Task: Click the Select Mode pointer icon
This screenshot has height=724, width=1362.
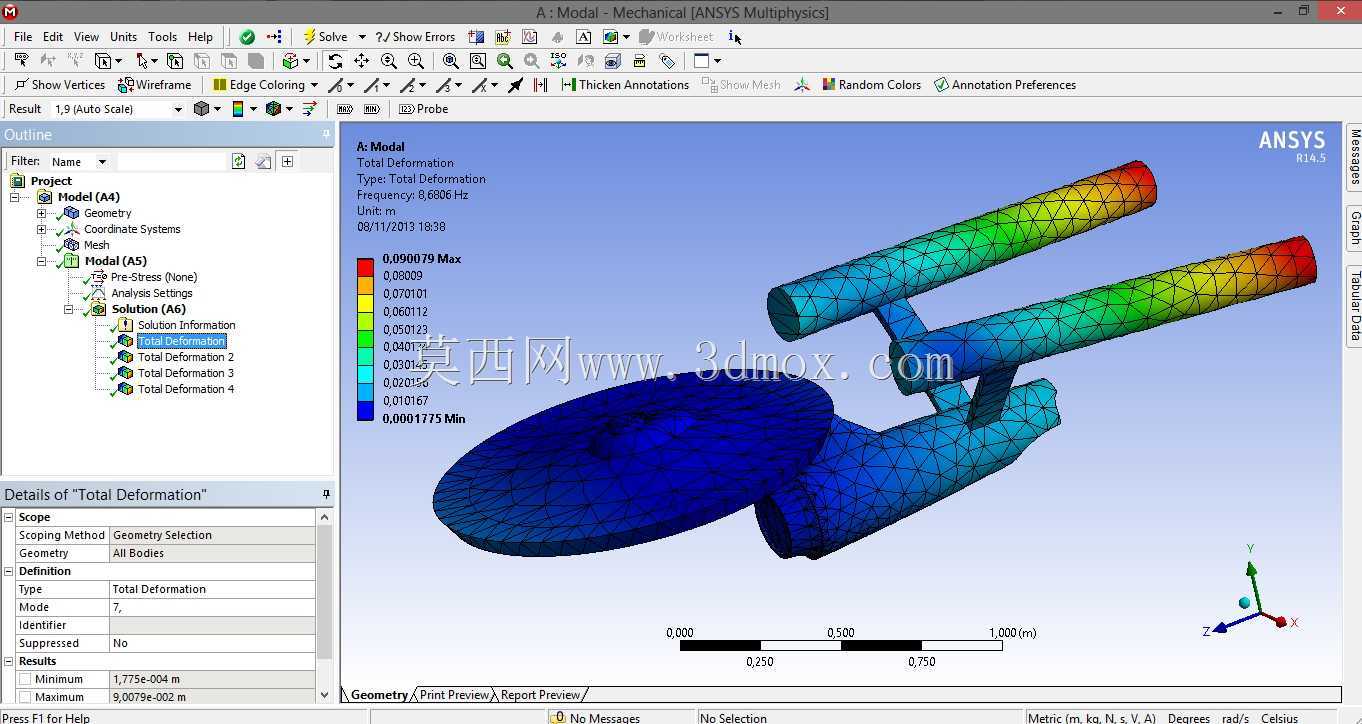Action: 143,61
